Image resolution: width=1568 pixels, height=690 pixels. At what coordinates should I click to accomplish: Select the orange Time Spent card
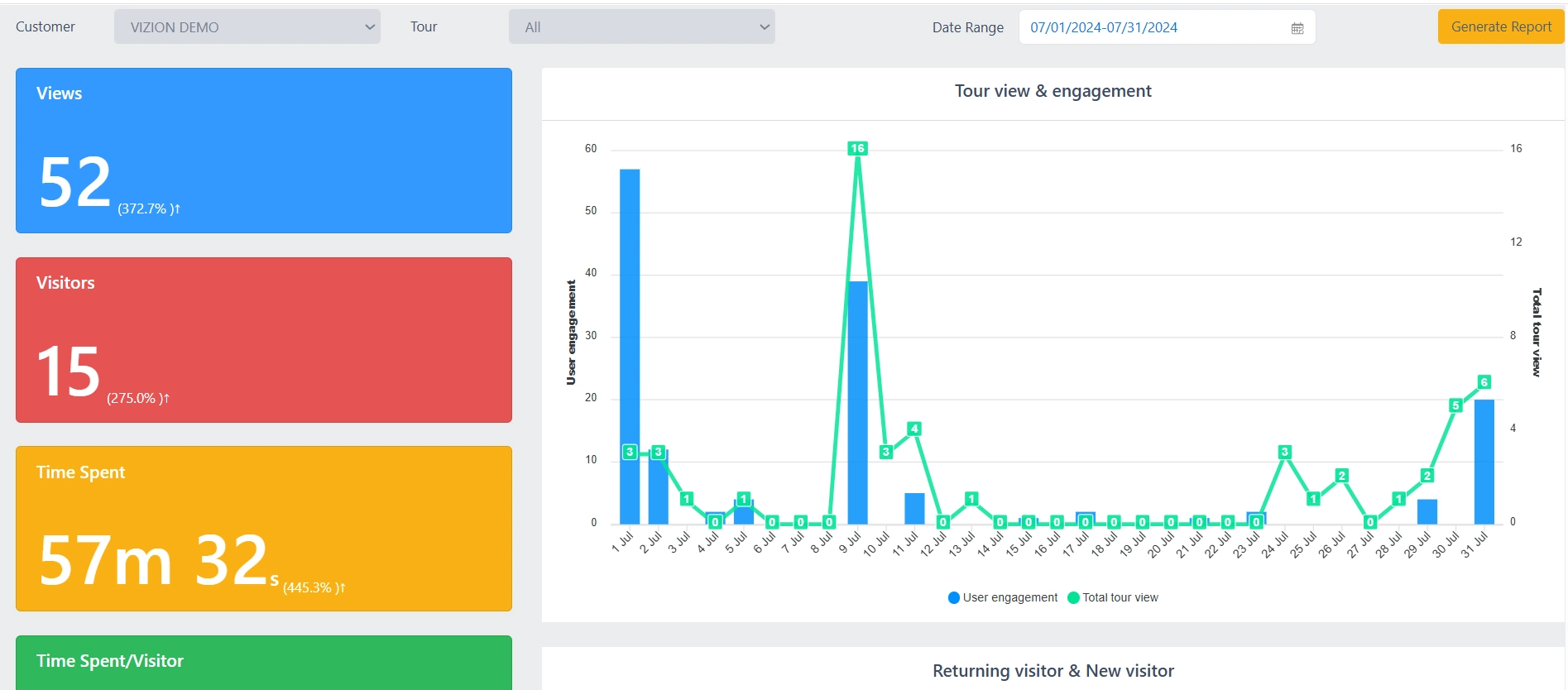264,529
